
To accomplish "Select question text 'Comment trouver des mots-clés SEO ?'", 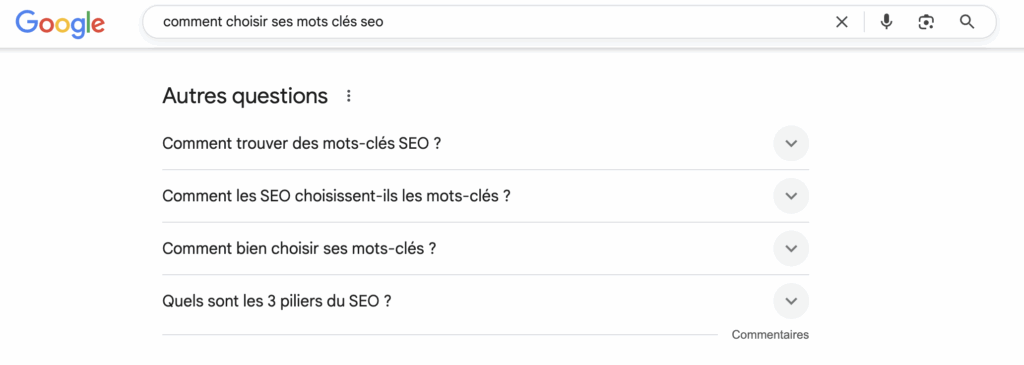I will point(302,144).
